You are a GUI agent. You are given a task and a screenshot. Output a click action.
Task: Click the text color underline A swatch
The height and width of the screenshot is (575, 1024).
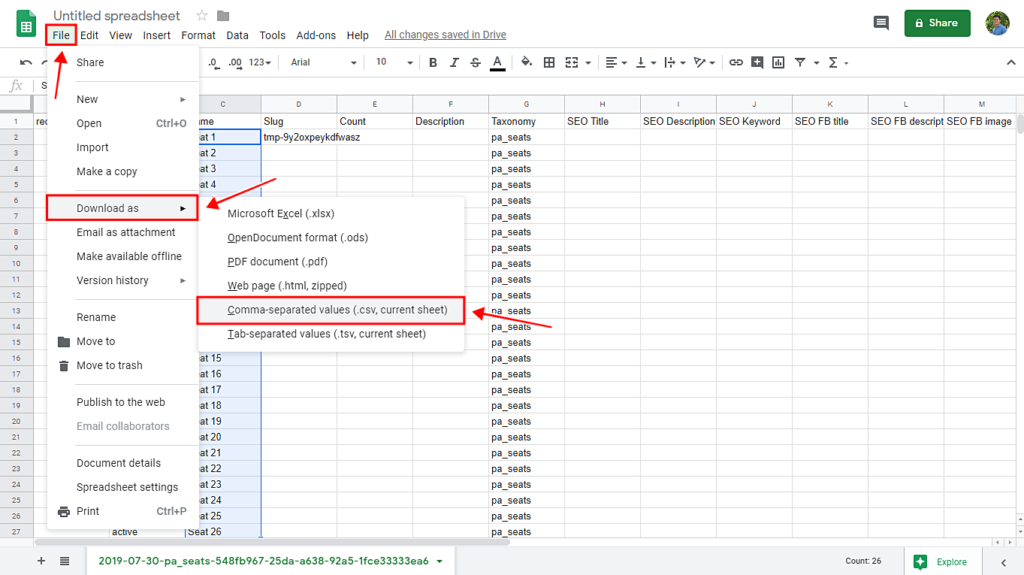click(498, 62)
